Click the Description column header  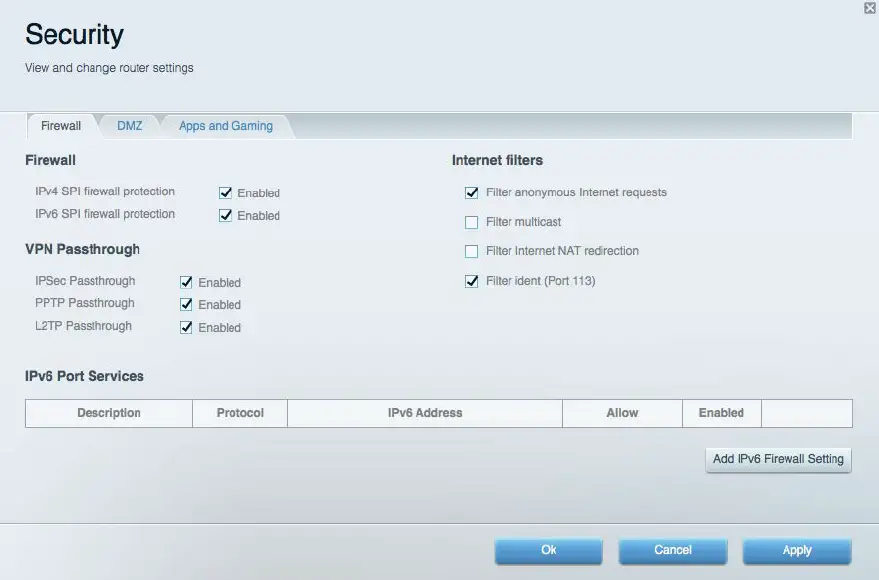(x=109, y=413)
